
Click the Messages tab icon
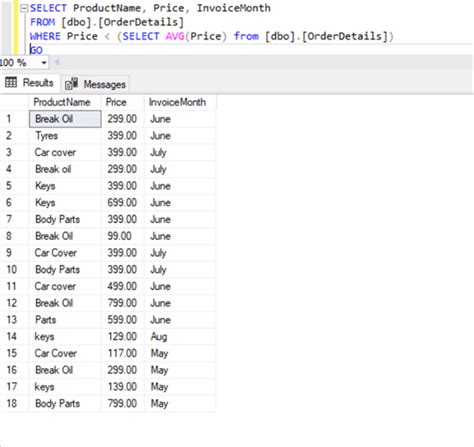point(71,84)
